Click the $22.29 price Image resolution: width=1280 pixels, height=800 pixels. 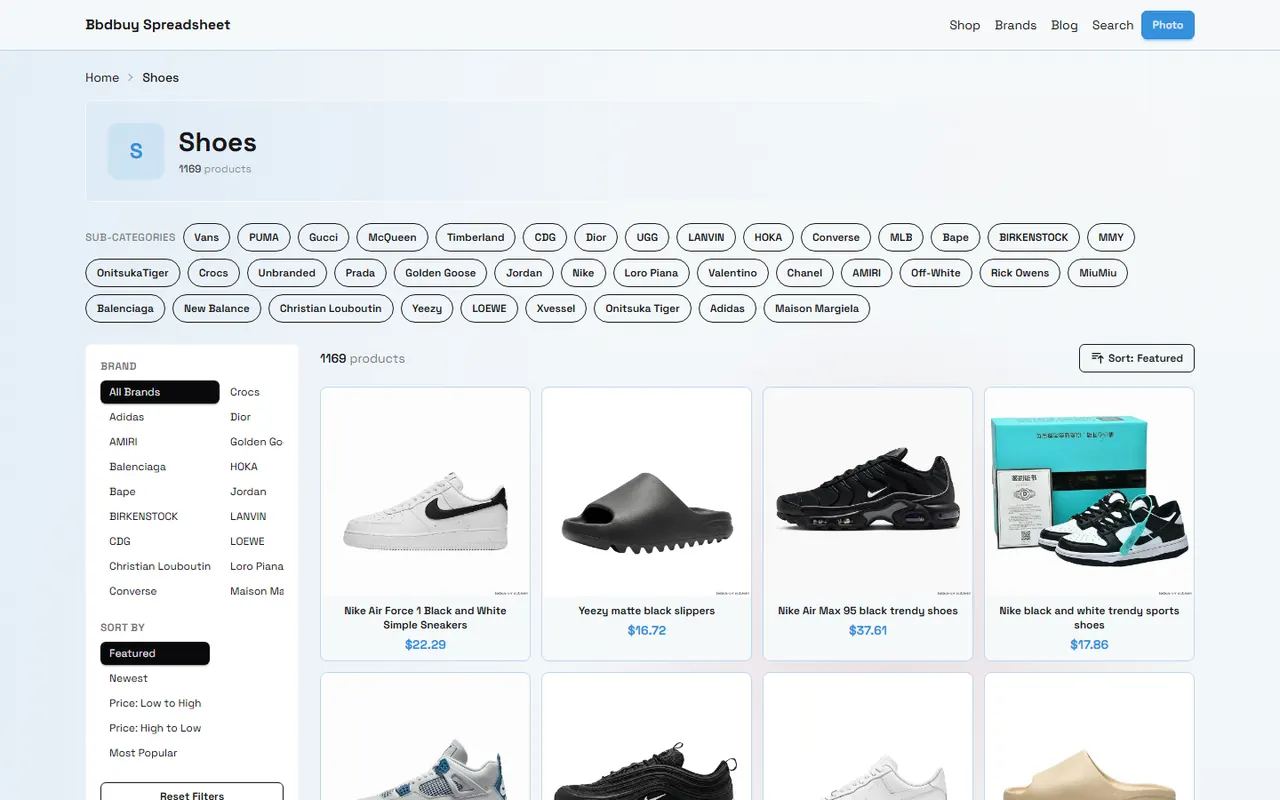(425, 645)
